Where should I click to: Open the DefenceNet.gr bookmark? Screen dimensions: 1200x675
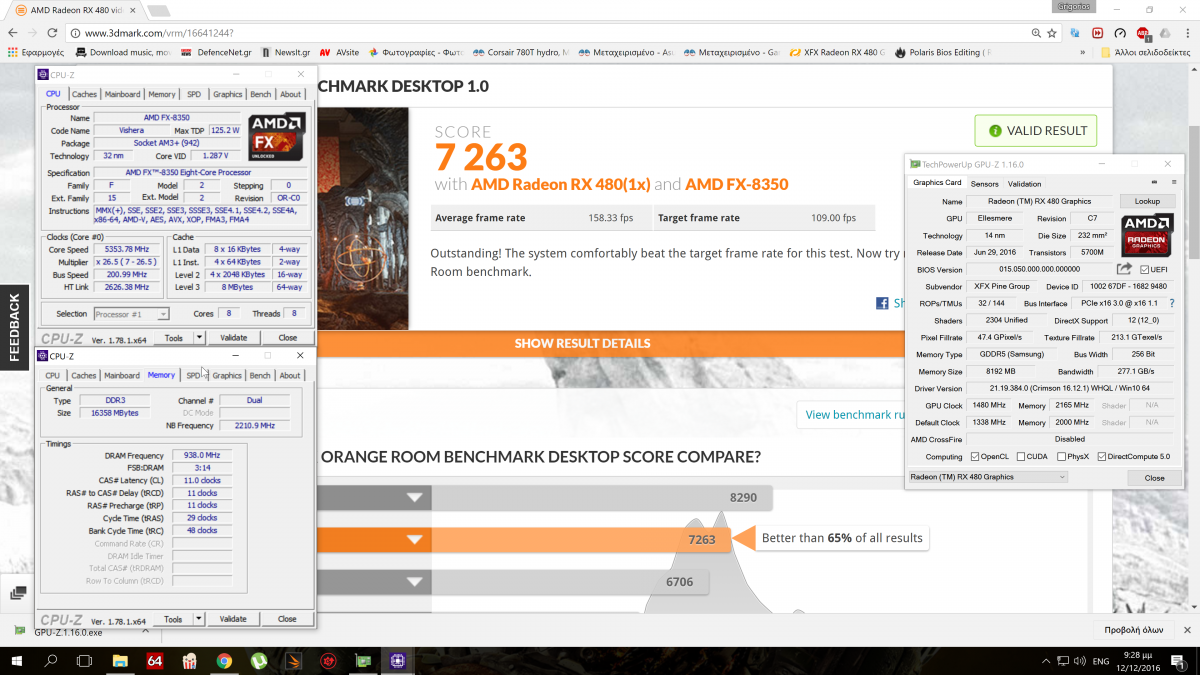click(x=214, y=52)
